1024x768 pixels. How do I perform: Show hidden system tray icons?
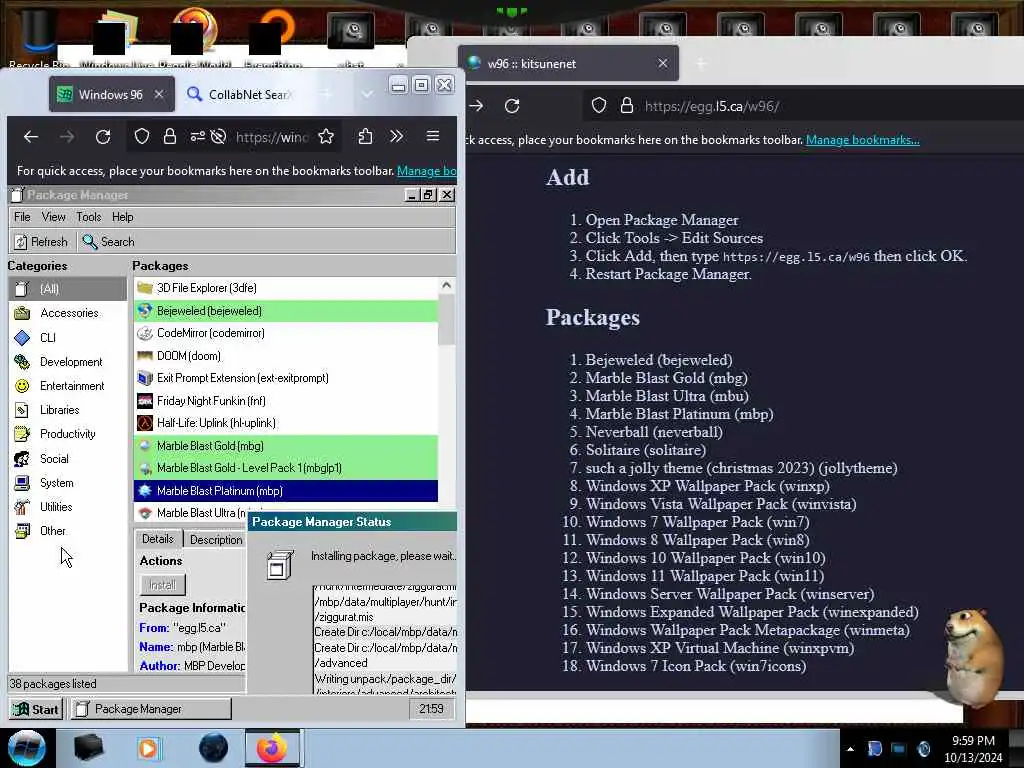coord(850,749)
